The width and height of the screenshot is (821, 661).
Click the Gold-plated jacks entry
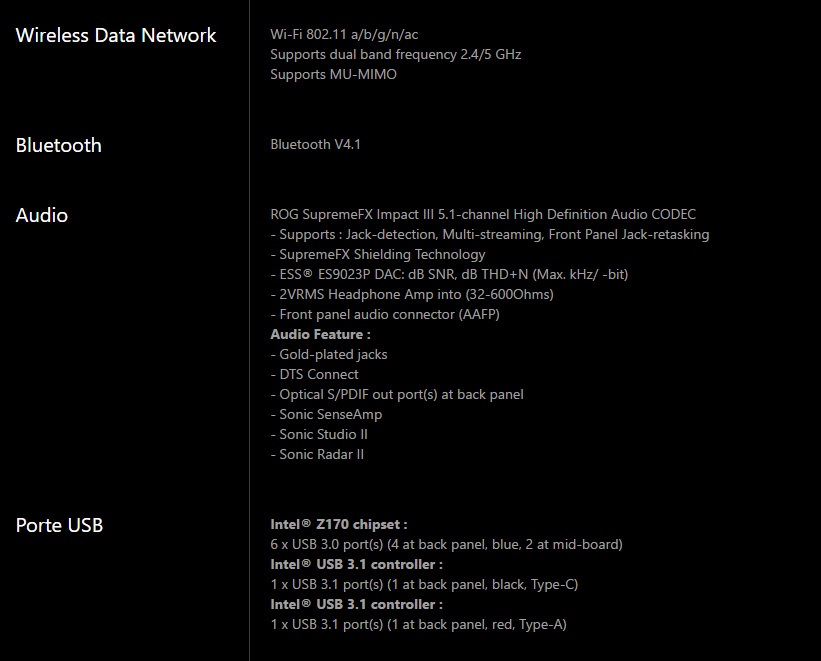[329, 354]
